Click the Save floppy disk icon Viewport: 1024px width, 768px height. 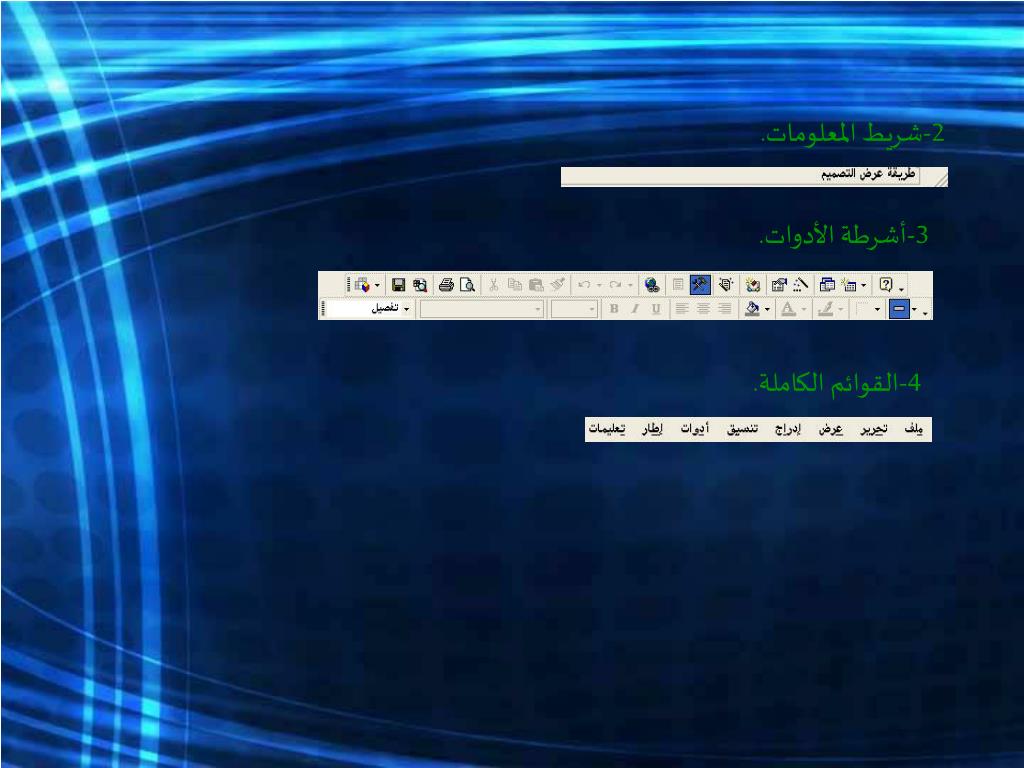398,285
